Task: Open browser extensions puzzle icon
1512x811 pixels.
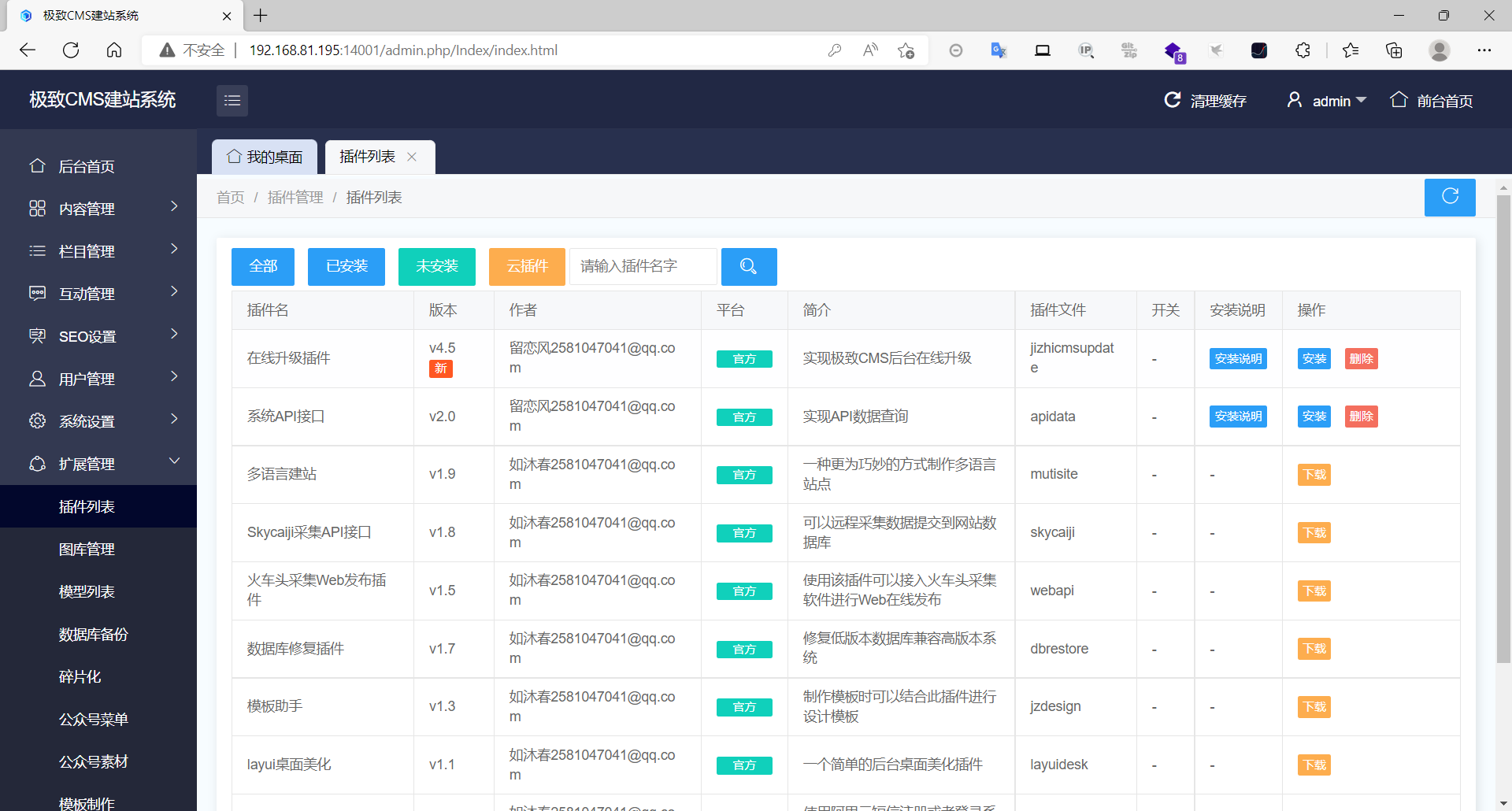Action: (1303, 50)
